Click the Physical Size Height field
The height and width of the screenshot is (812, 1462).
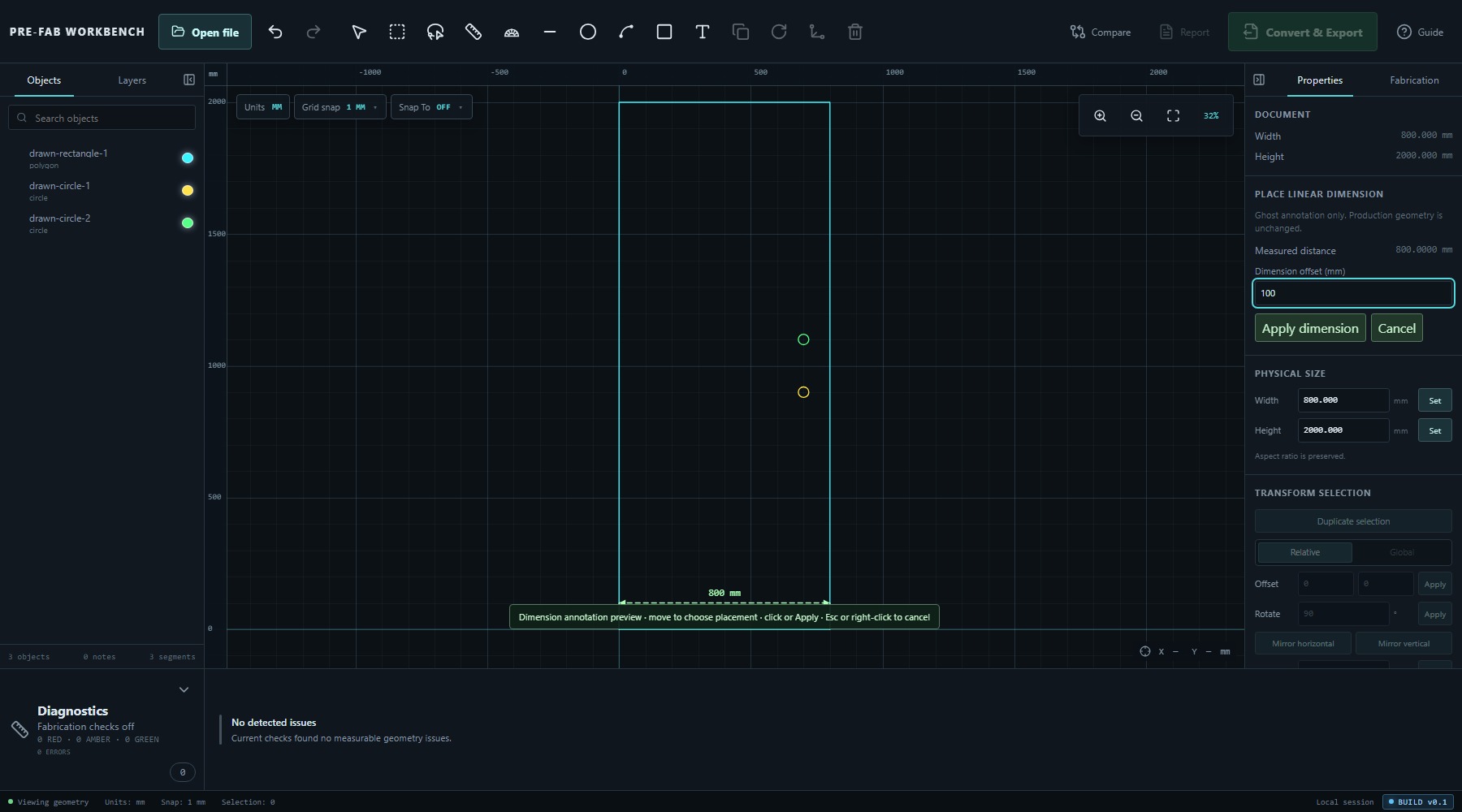click(x=1343, y=430)
